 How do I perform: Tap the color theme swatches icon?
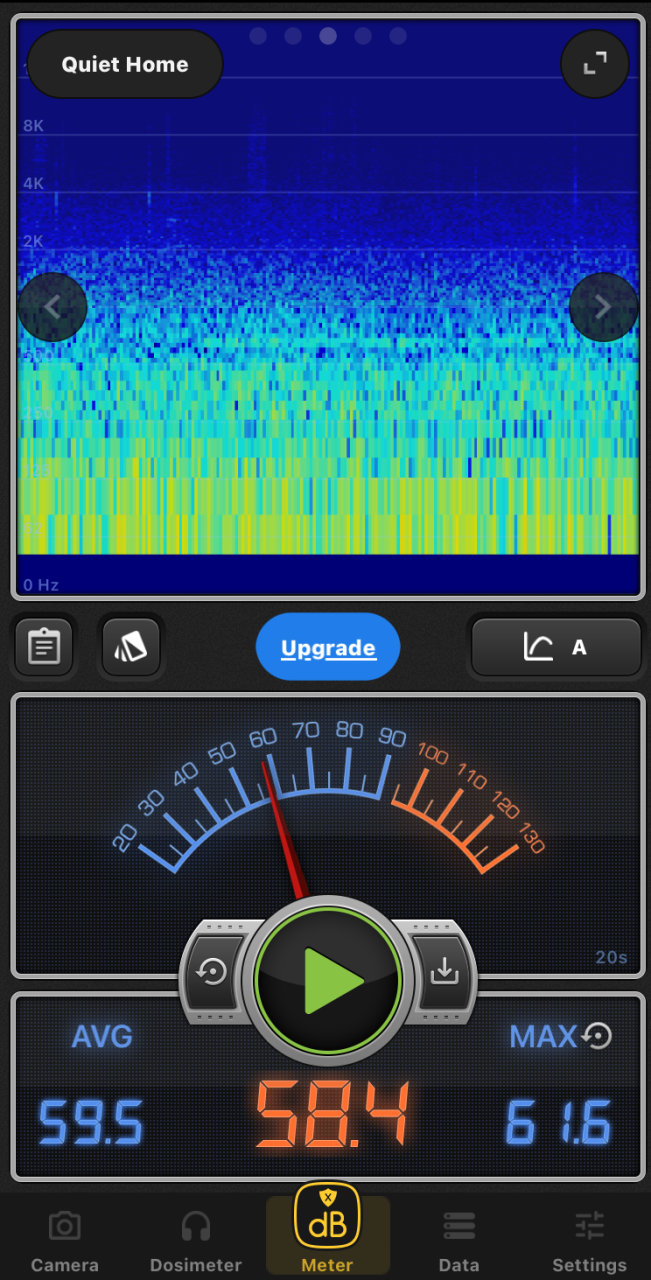pos(131,647)
